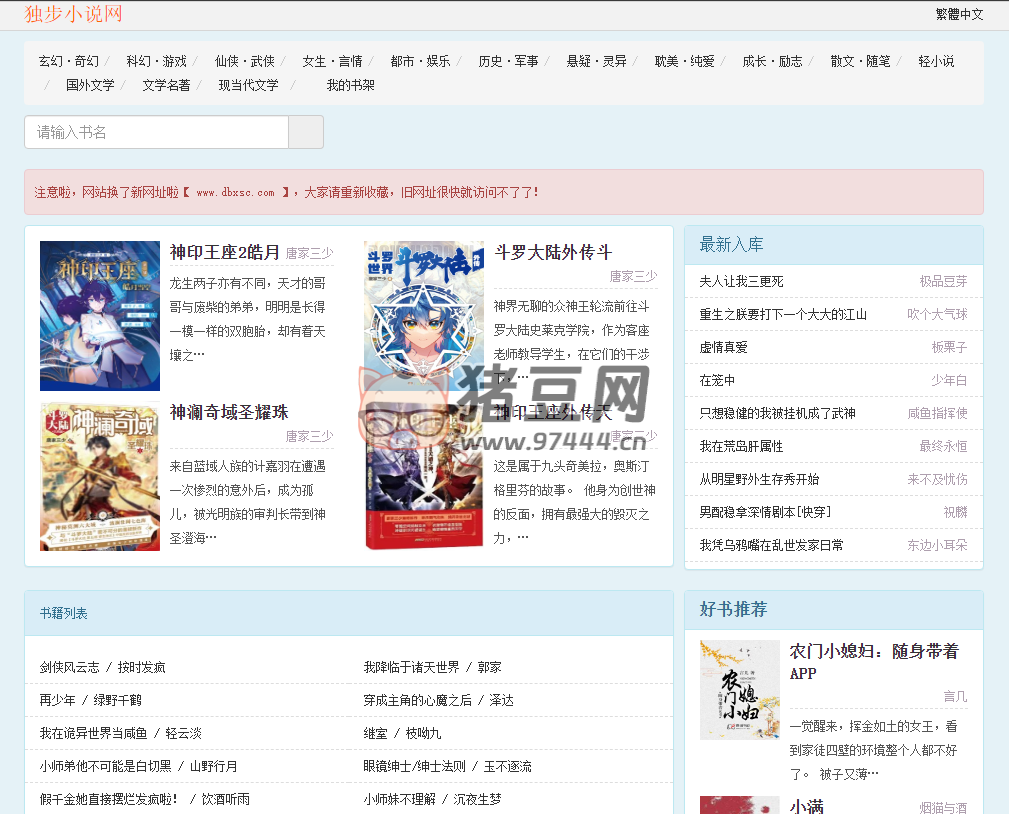Open the 小满 recommended book title
Screen dimensions: 1009x814
[x=806, y=806]
